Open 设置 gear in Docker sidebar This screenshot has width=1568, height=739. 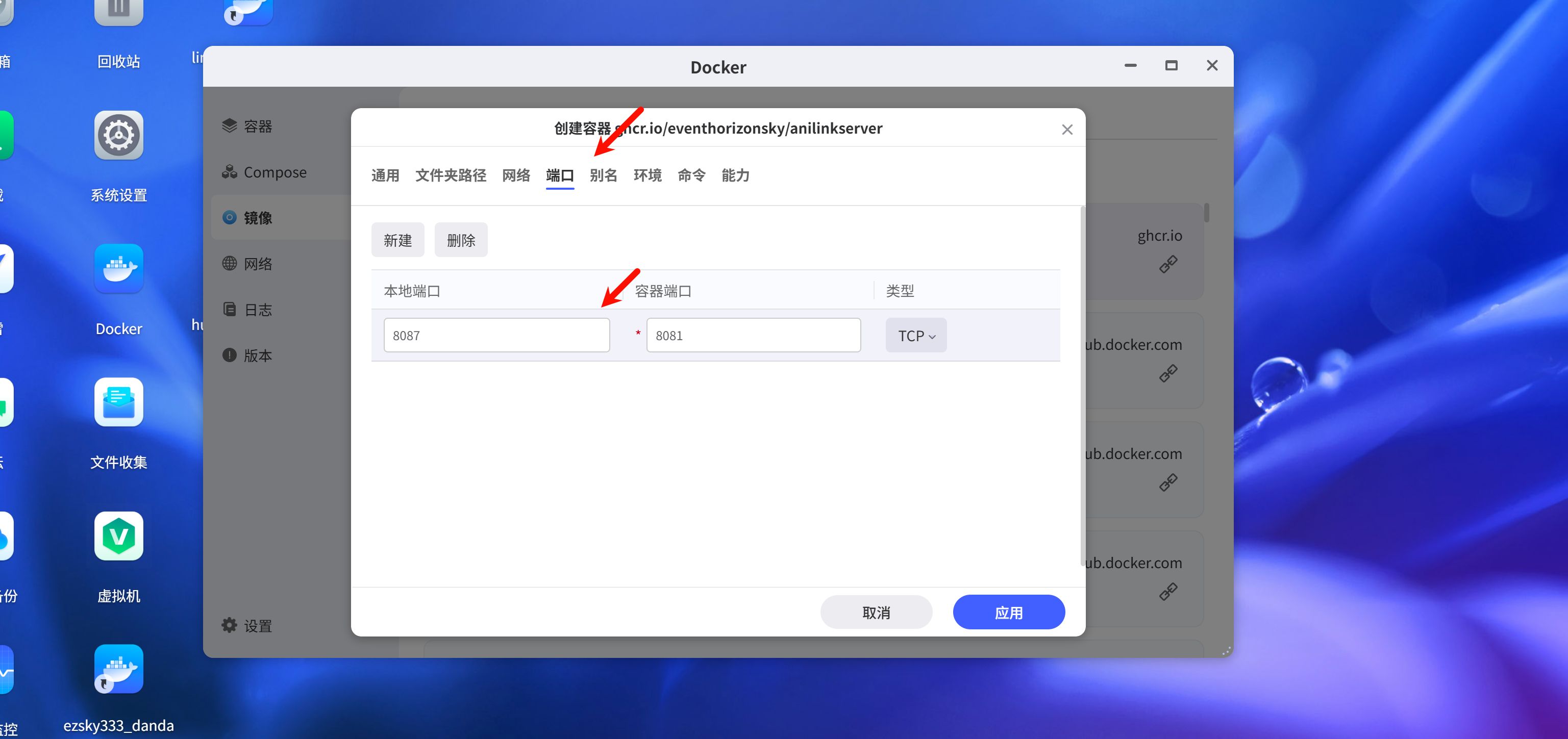(x=247, y=625)
